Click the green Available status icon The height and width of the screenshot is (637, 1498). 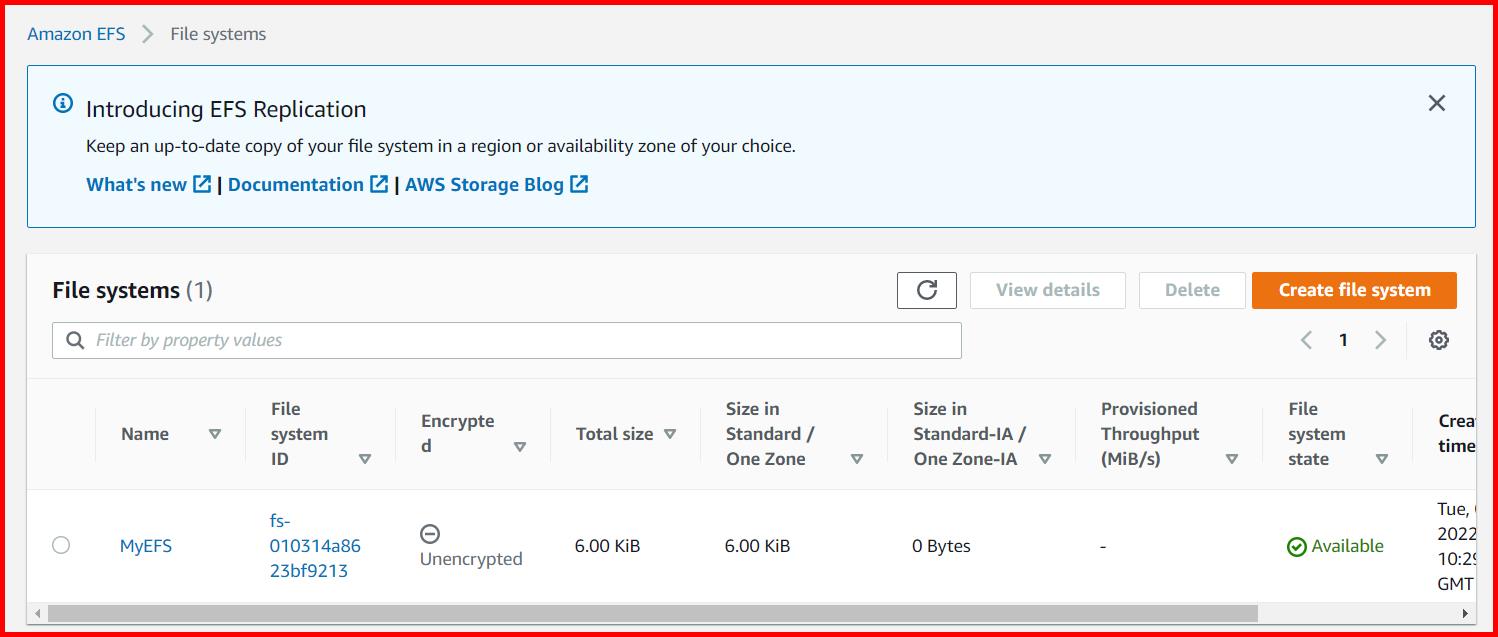click(1297, 546)
